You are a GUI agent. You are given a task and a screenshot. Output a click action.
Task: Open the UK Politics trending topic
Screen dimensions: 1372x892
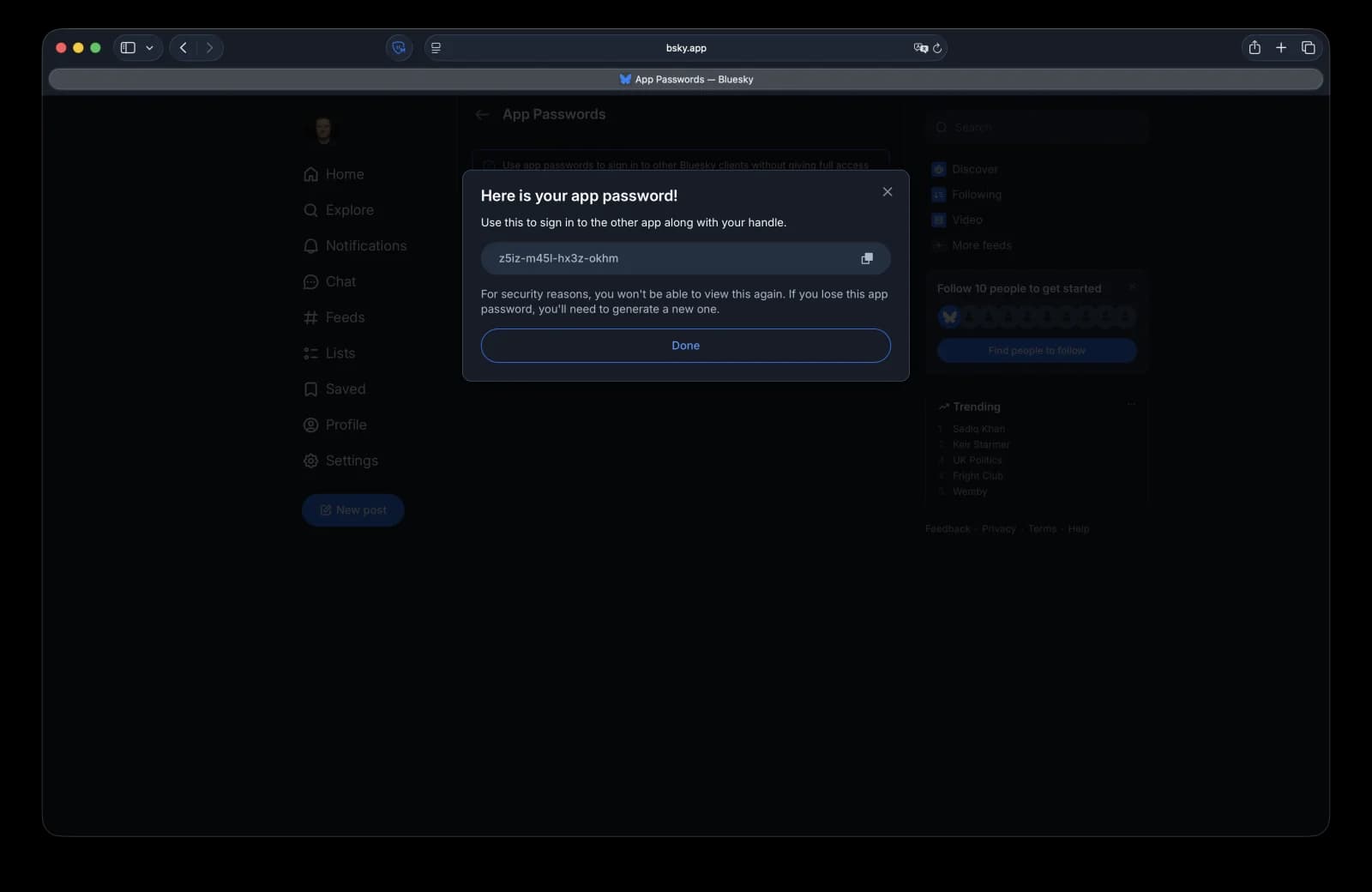[977, 461]
